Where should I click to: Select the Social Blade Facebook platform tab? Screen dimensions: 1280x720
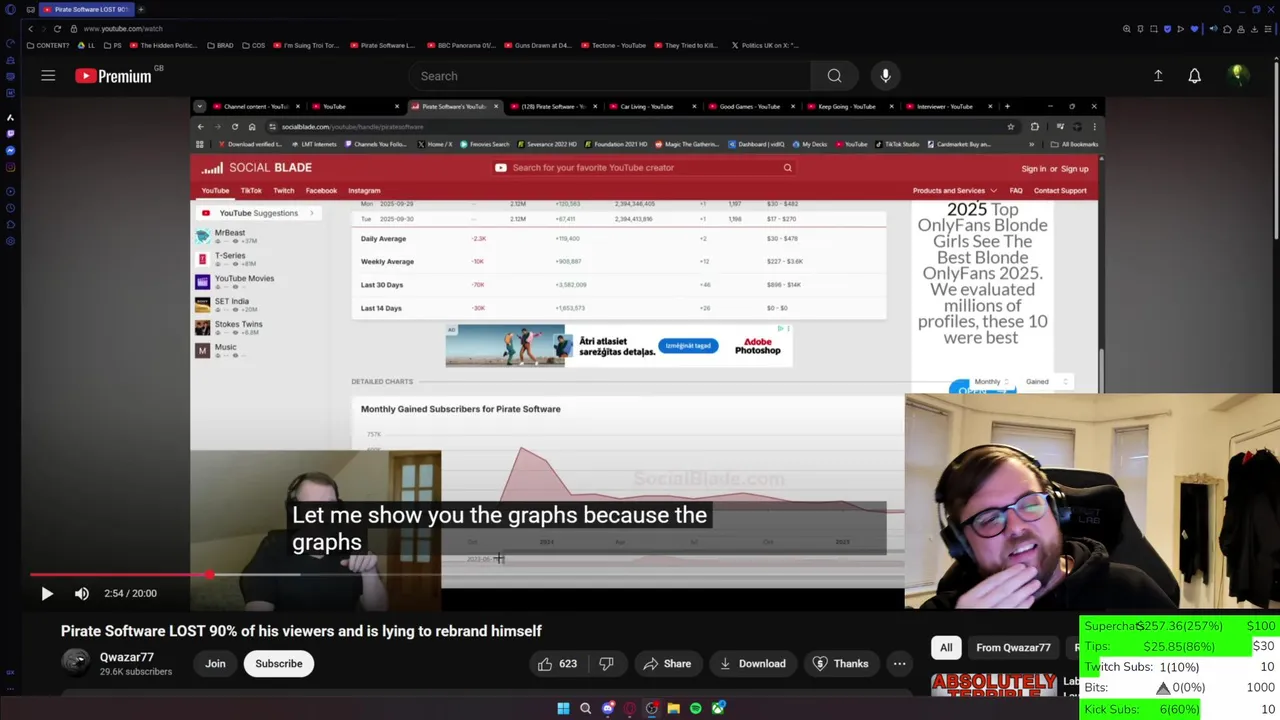(x=321, y=190)
